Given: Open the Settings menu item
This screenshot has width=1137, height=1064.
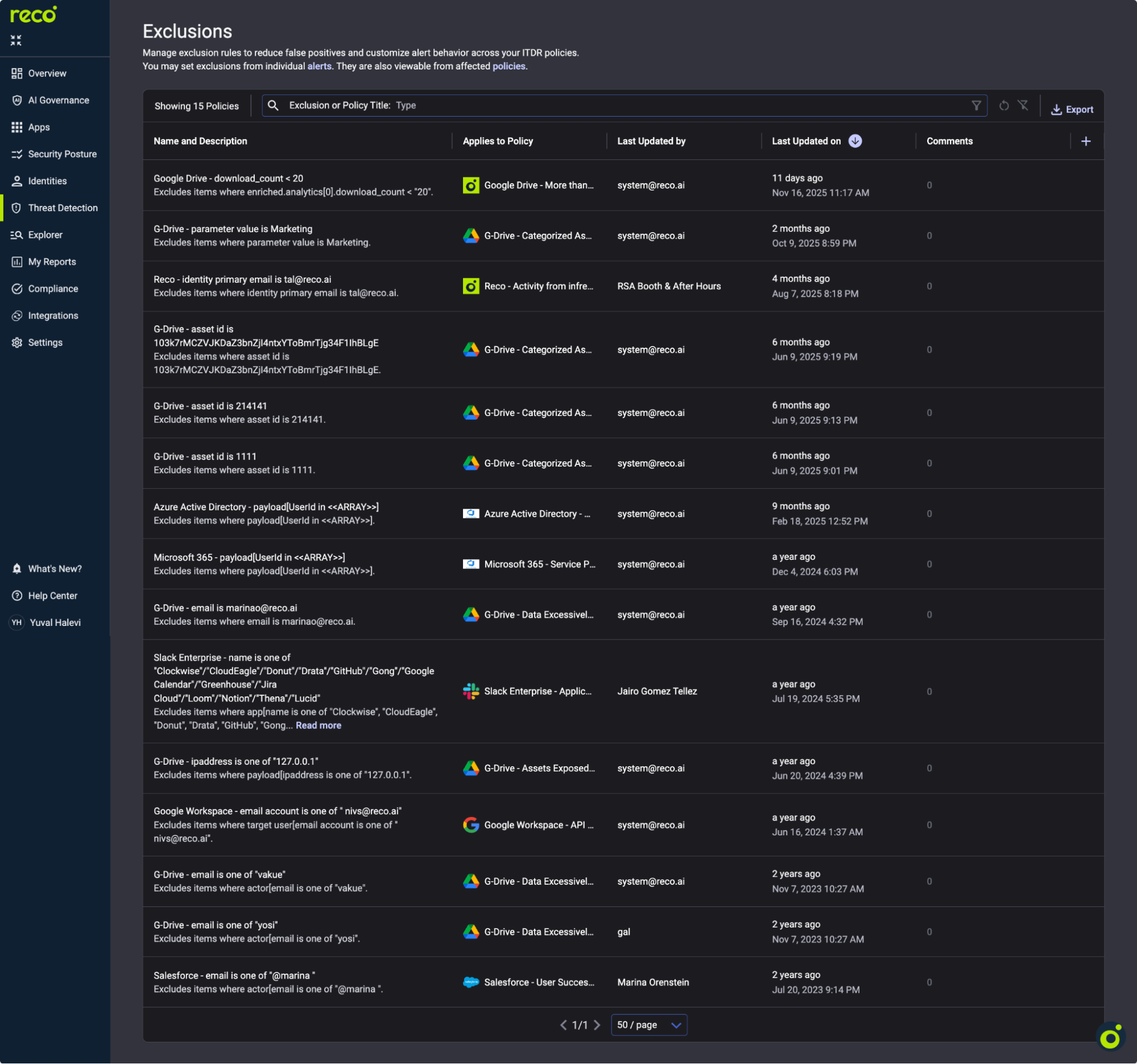Looking at the screenshot, I should 45,342.
